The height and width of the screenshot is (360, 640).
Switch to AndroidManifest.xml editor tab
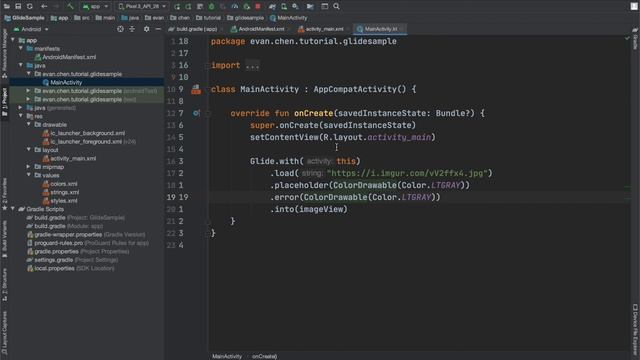coord(260,29)
